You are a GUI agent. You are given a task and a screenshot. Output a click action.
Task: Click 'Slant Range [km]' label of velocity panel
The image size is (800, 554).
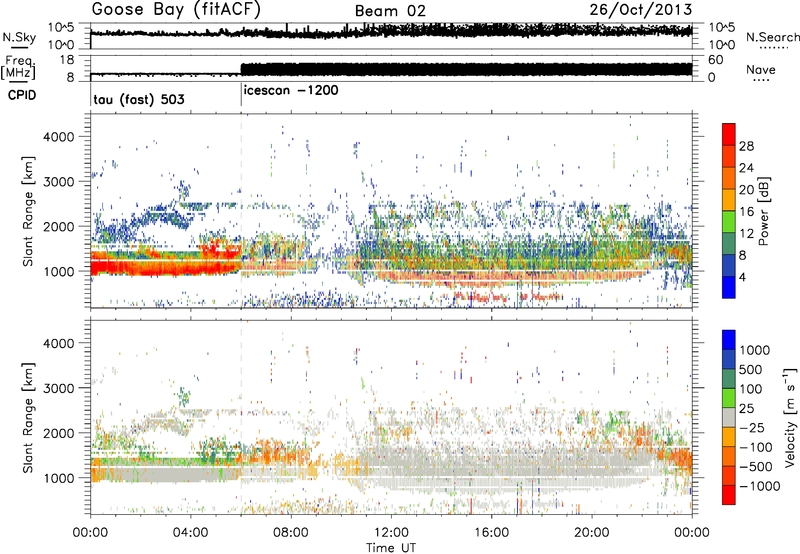point(28,417)
